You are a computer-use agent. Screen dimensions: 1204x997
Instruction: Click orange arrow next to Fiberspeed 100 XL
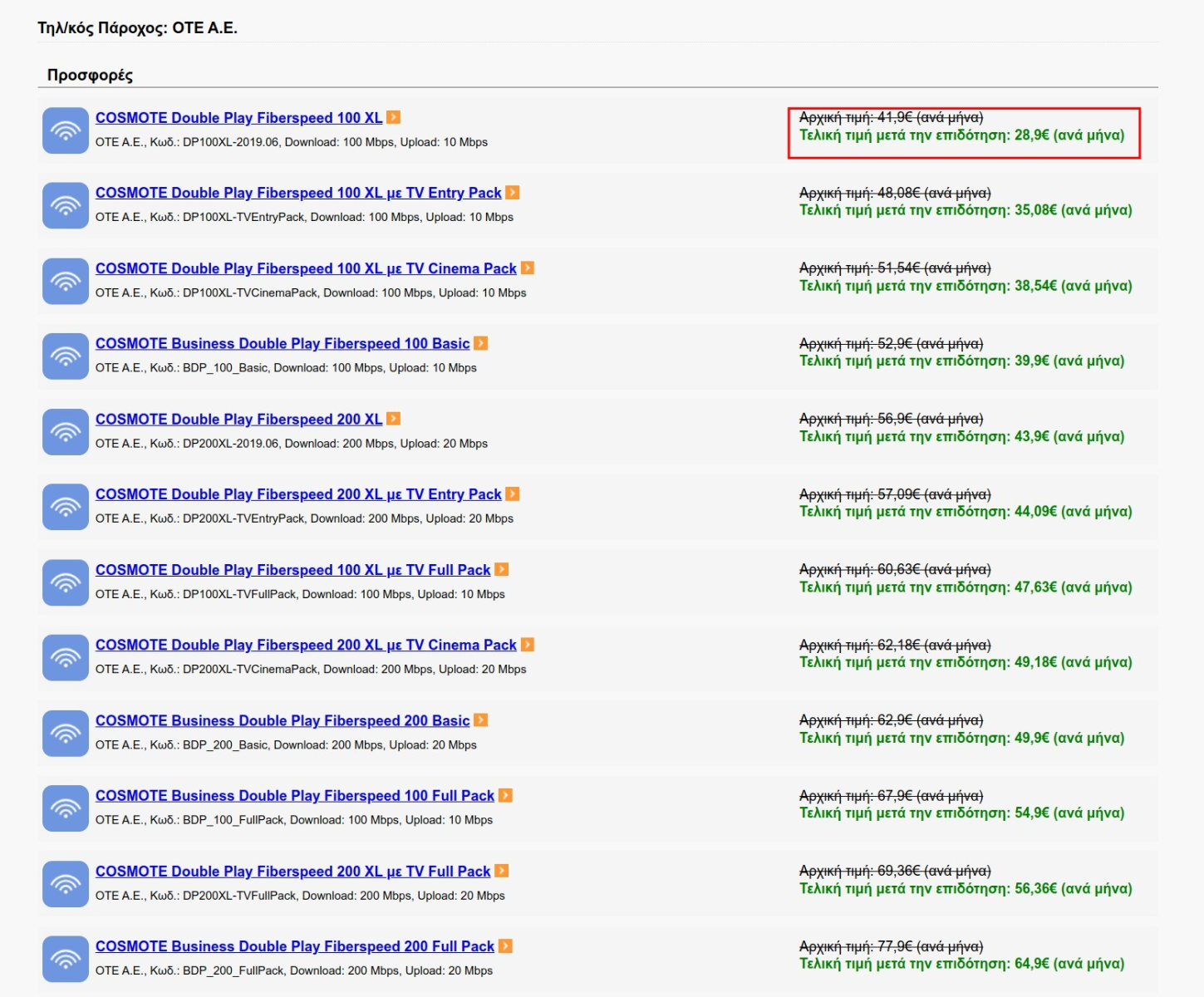(394, 117)
